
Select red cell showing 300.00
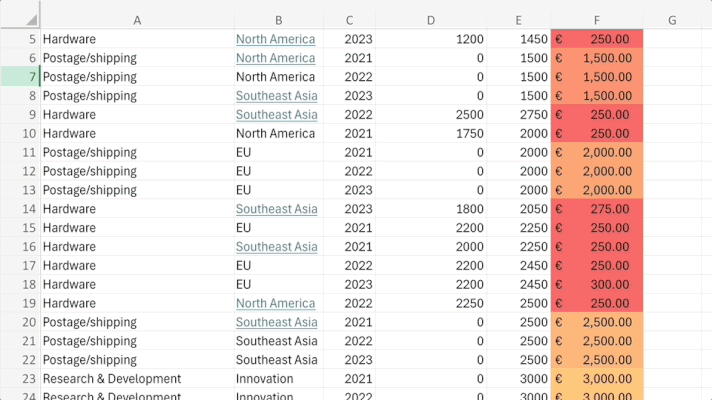(597, 284)
